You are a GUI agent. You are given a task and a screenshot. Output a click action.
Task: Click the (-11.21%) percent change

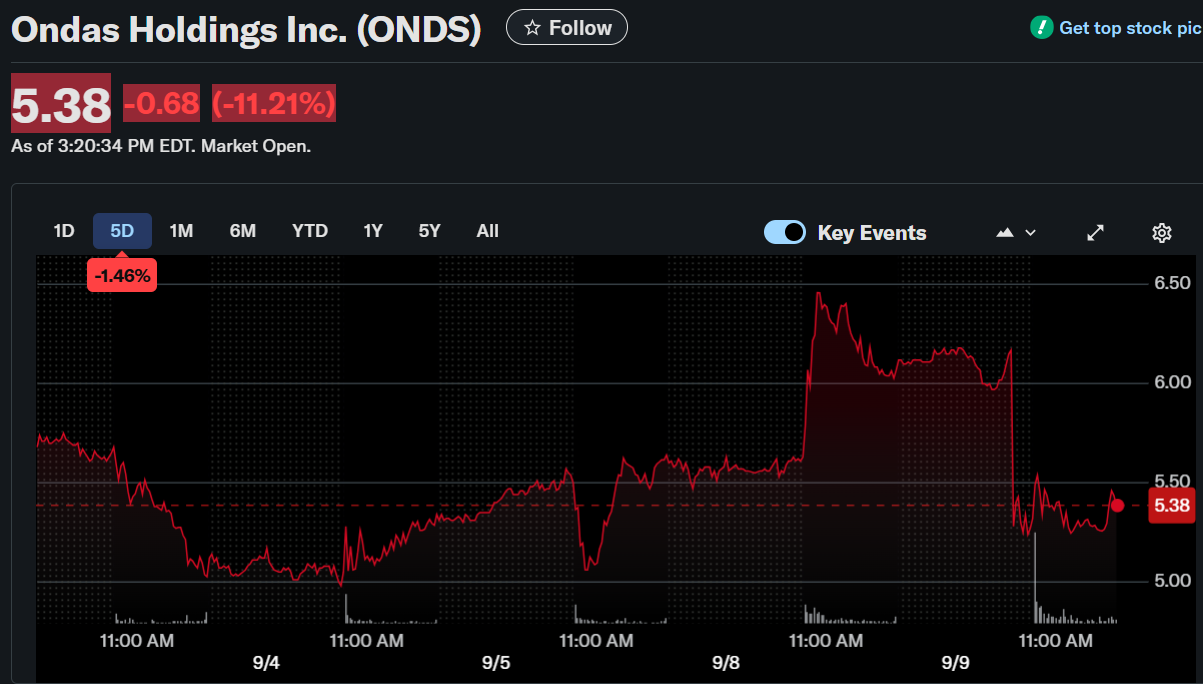coord(273,103)
